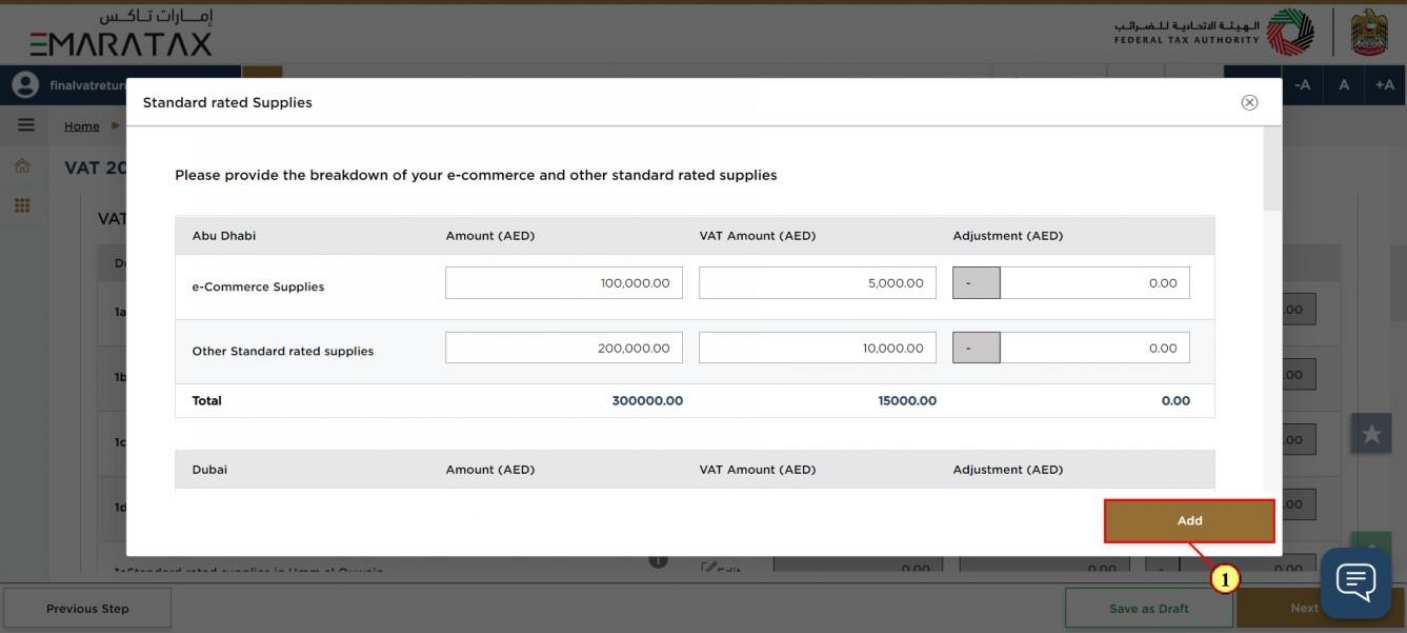Open the Home breadcrumb link
This screenshot has height=633, width=1407.
[82, 126]
